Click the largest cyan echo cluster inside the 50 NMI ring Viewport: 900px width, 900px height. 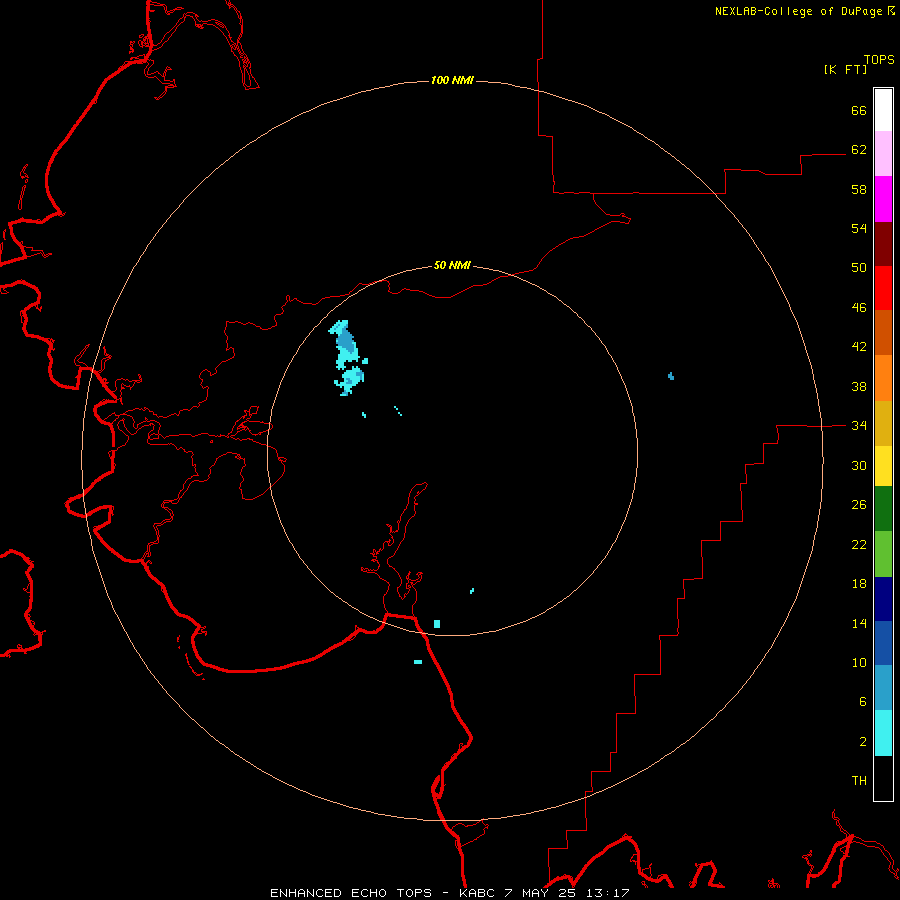(x=347, y=357)
